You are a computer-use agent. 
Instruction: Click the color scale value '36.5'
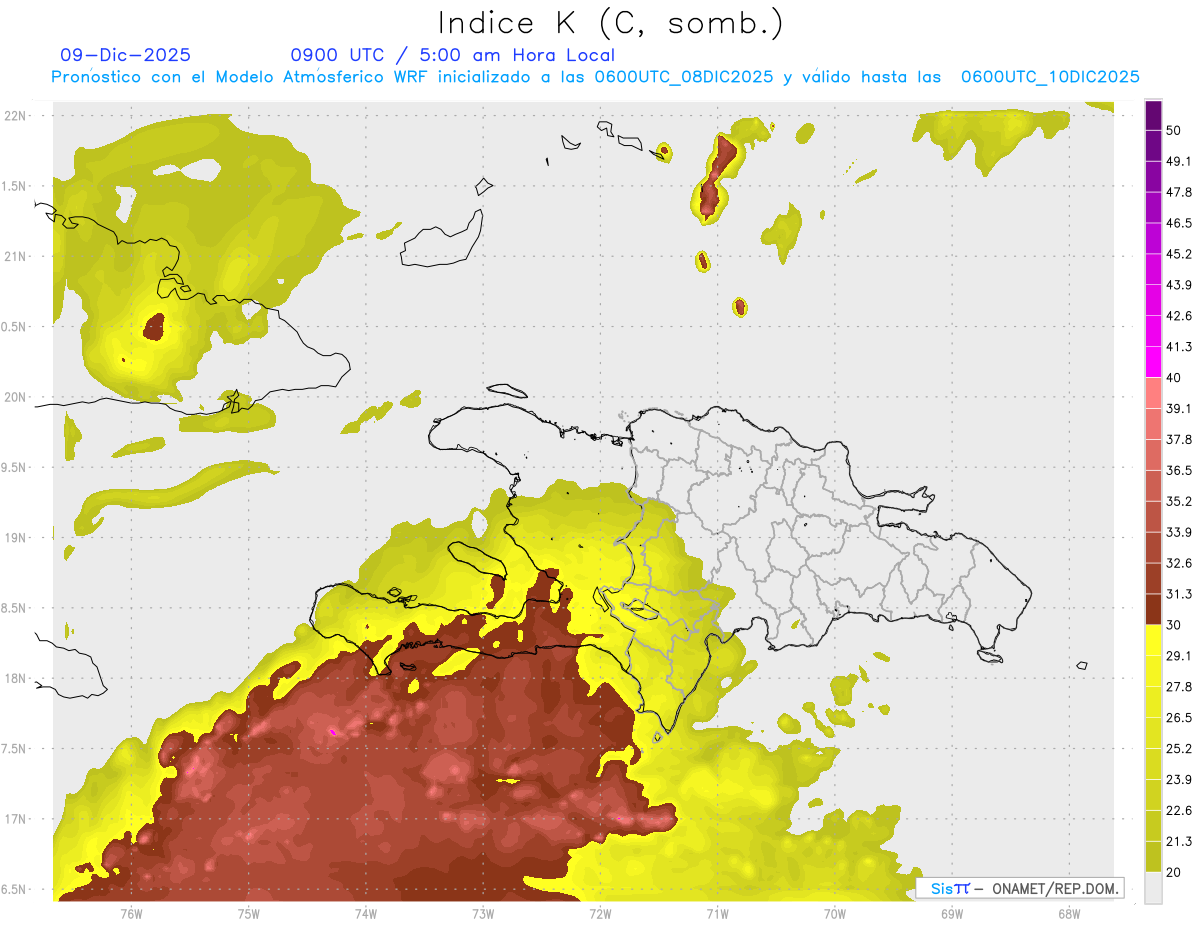point(1180,471)
